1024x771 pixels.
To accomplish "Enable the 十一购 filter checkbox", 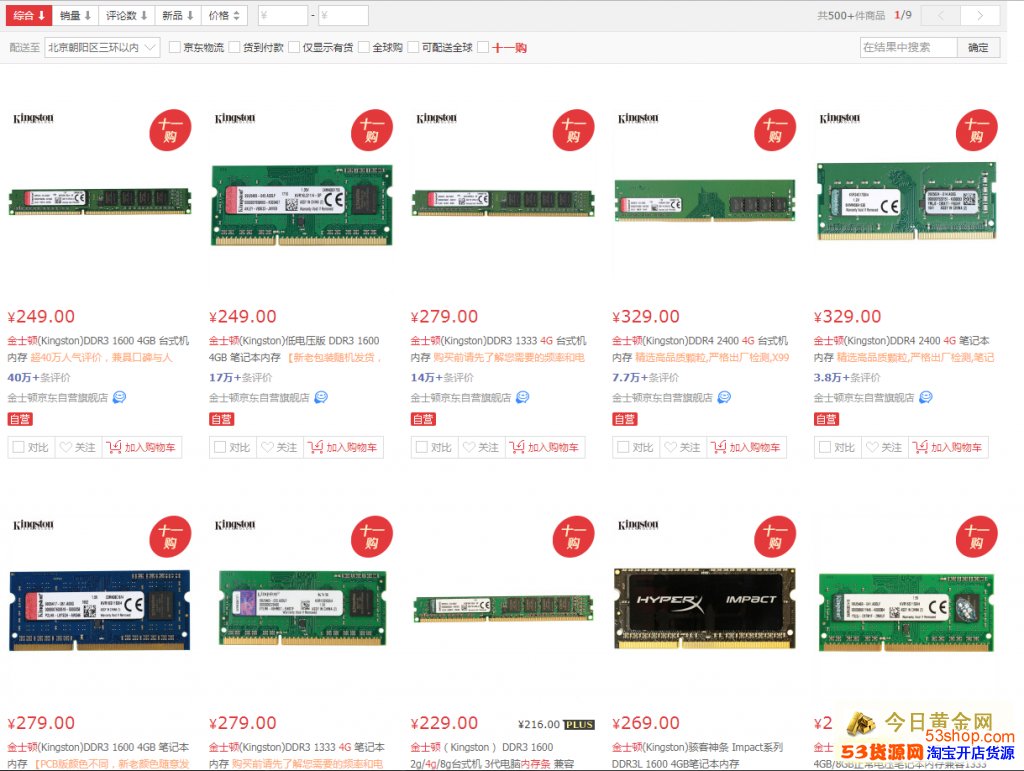I will pyautogui.click(x=483, y=47).
